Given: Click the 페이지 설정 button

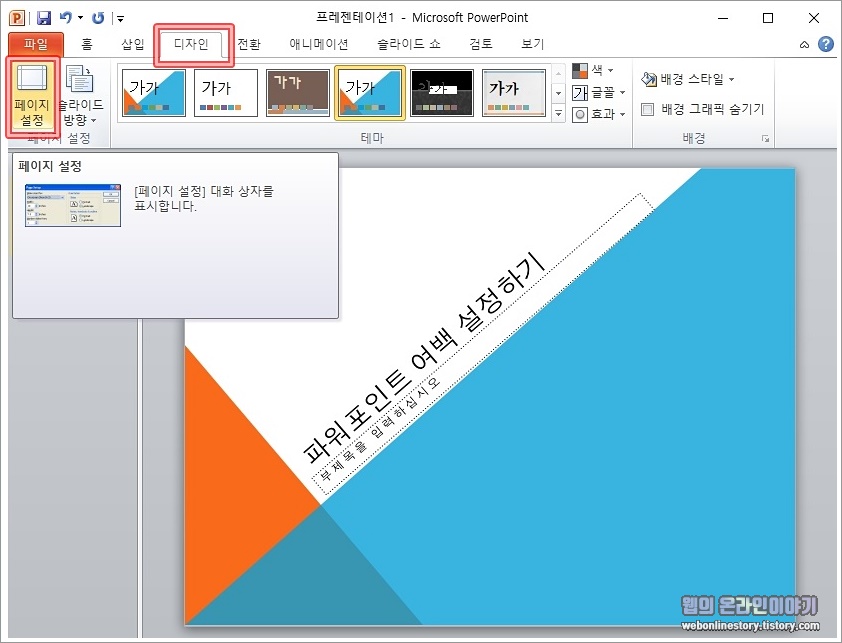Looking at the screenshot, I should pyautogui.click(x=32, y=96).
